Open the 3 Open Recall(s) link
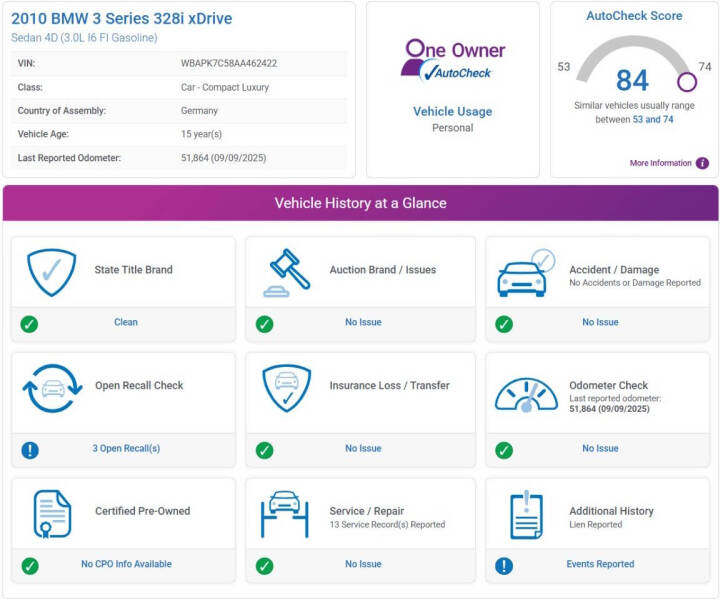723x600 pixels. click(126, 449)
